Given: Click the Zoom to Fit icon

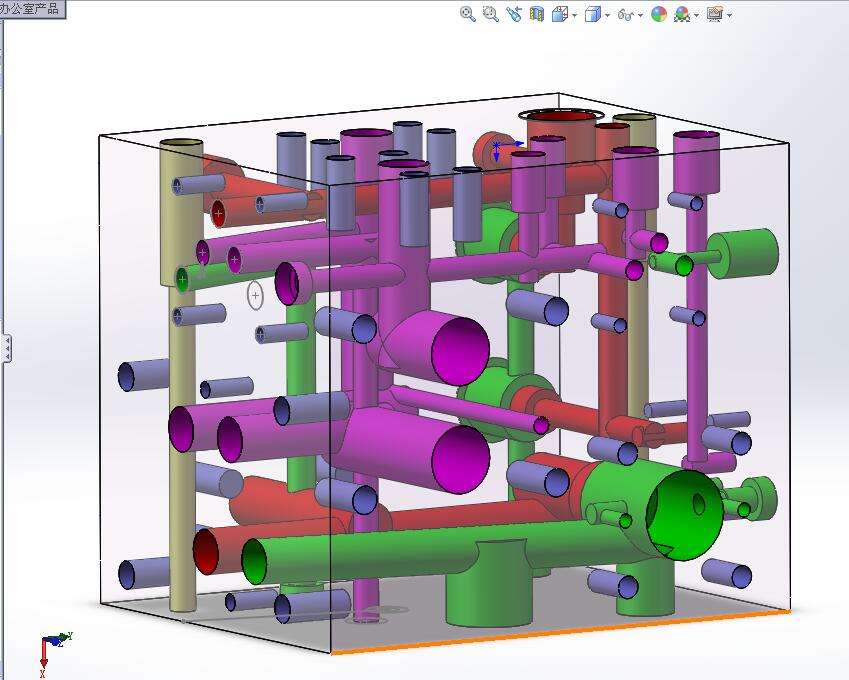Looking at the screenshot, I should [467, 14].
